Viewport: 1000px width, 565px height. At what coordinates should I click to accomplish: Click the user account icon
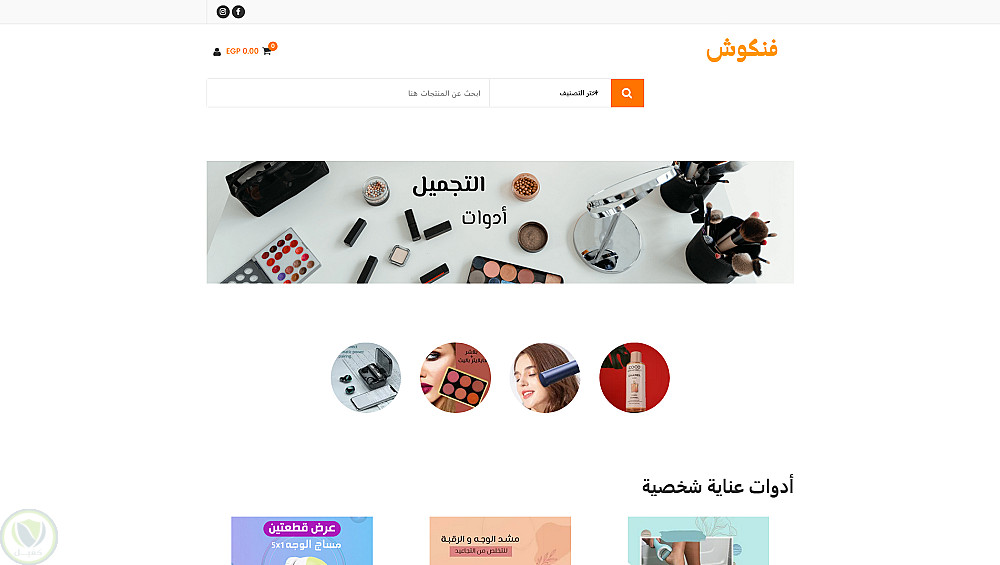[217, 52]
